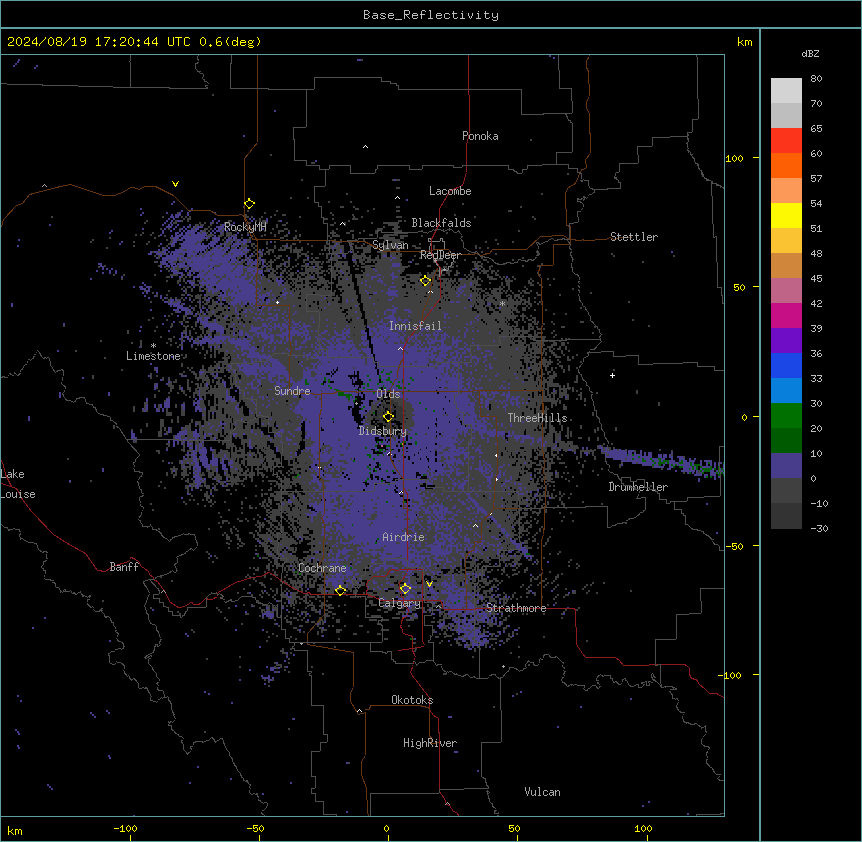Click the white plus marker north of Drumheller
This screenshot has height=842, width=862.
point(612,375)
